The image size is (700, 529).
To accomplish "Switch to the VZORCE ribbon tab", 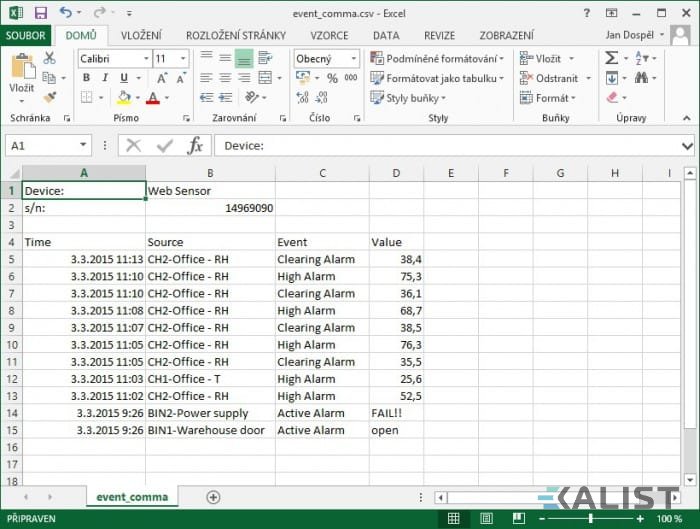I will coord(329,36).
